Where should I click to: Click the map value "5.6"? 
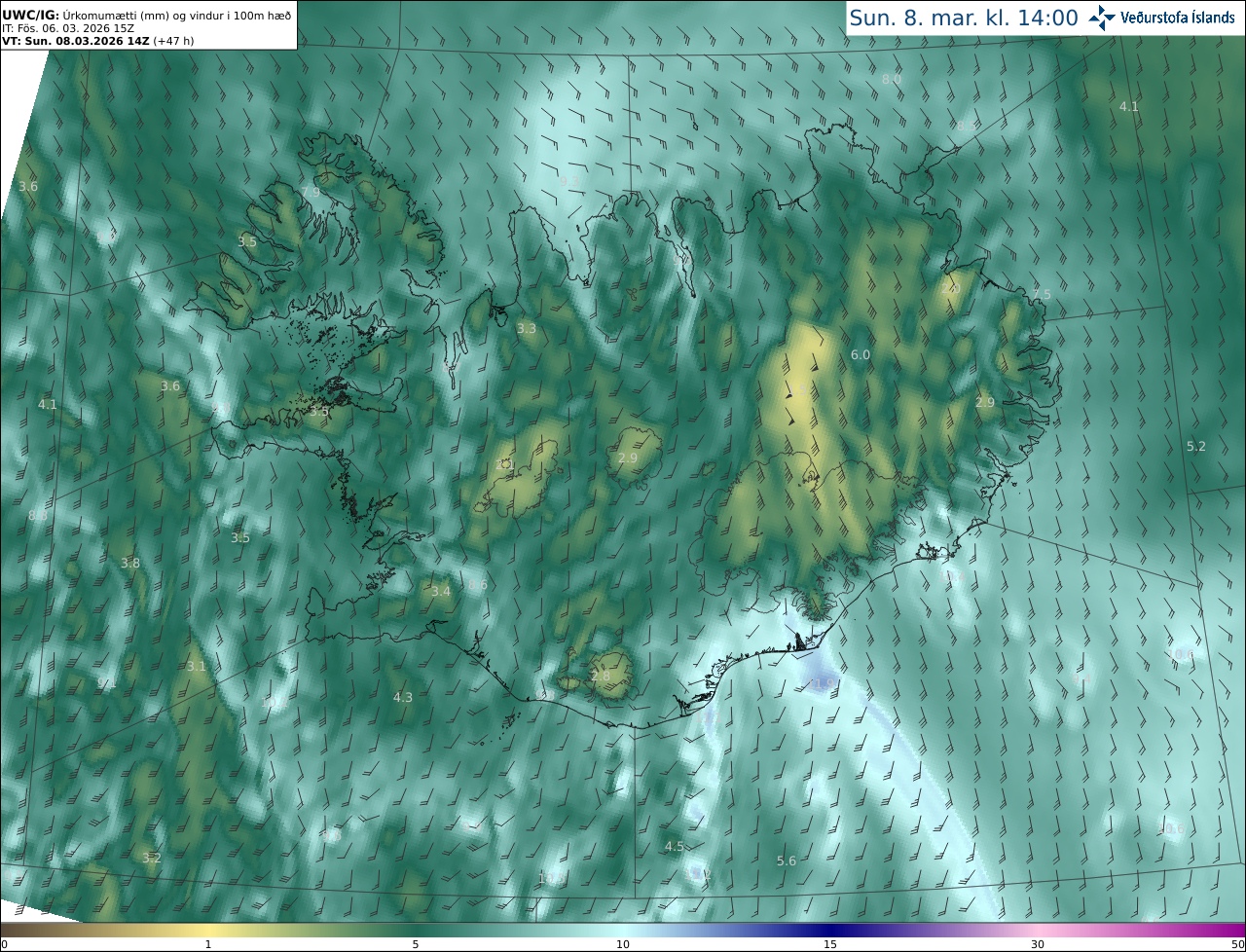[787, 860]
